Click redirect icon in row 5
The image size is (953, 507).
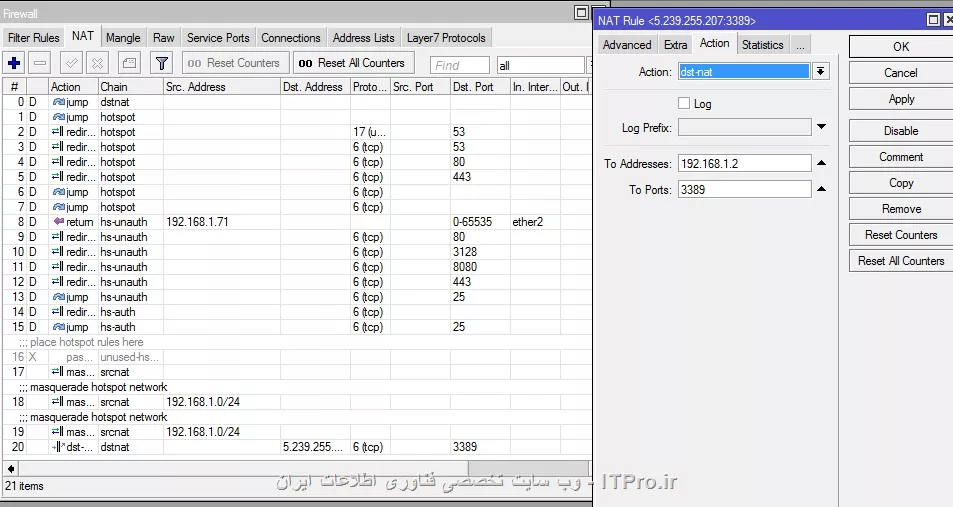[58, 177]
